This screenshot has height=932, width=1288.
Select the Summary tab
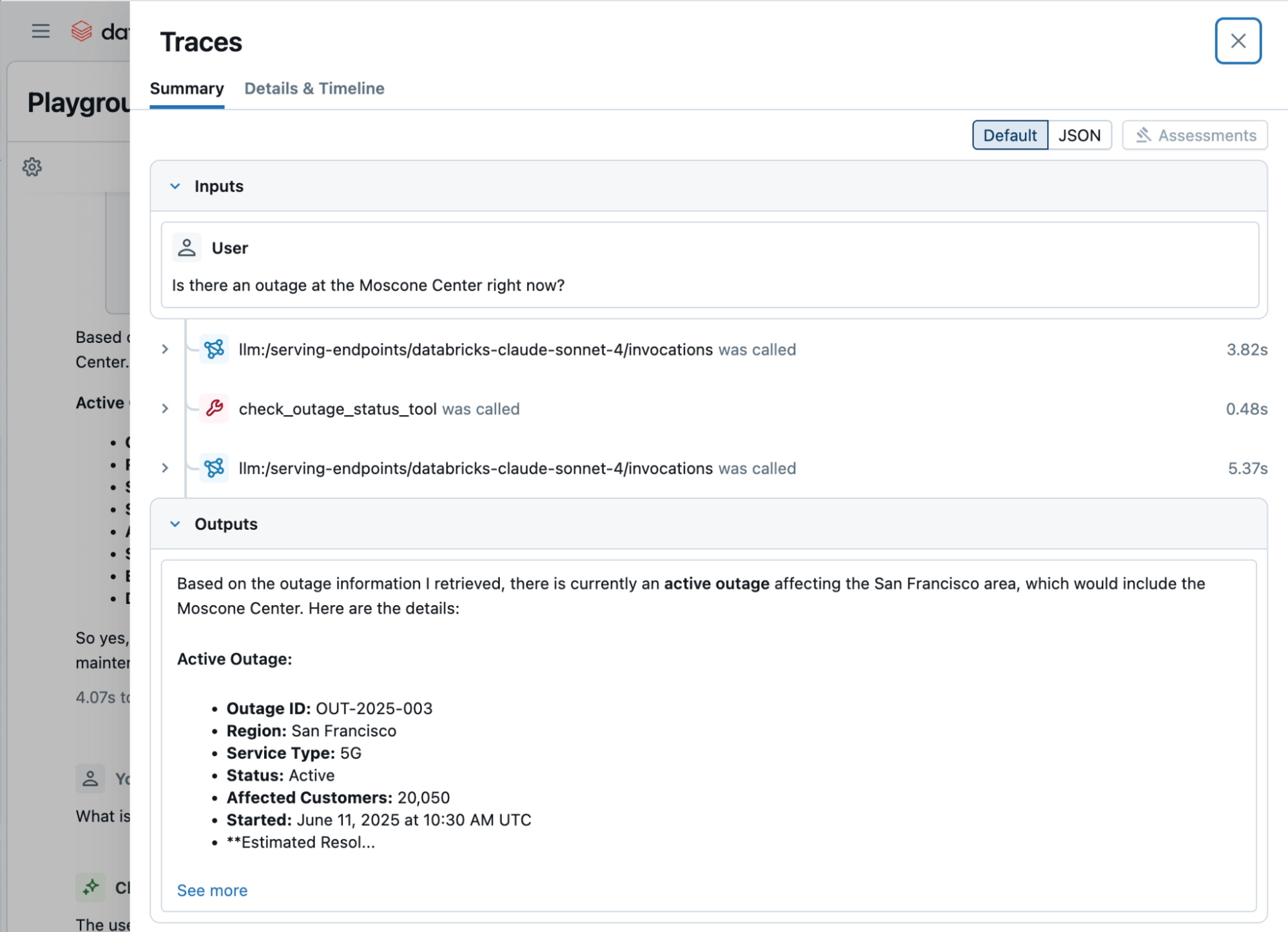(187, 88)
